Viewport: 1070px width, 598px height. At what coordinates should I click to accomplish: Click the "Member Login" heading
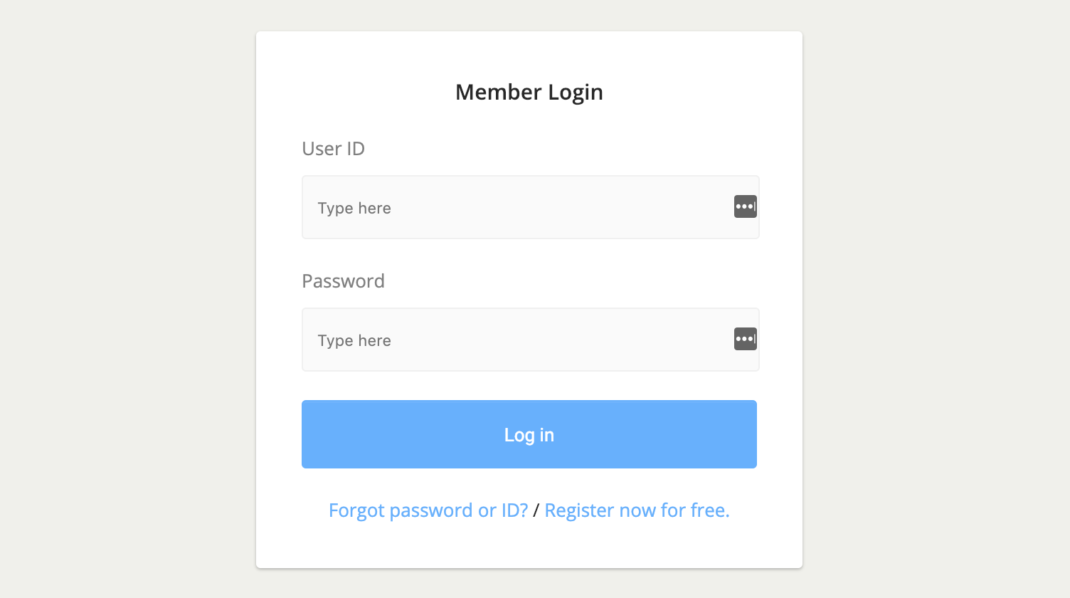(x=529, y=92)
